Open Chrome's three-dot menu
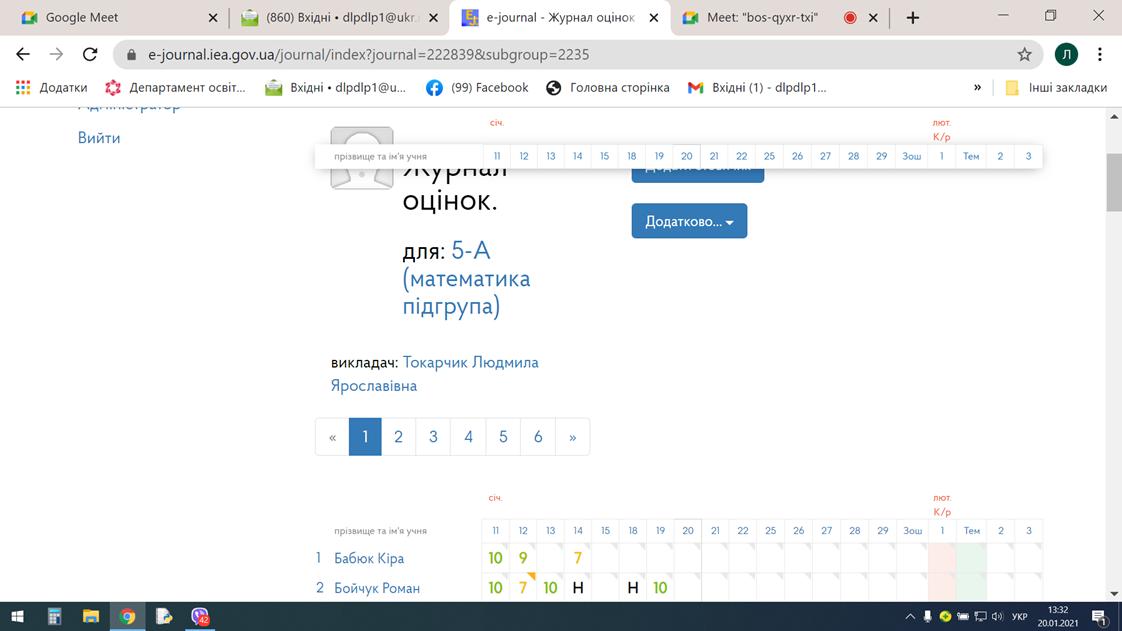The height and width of the screenshot is (631, 1122). 1100,55
